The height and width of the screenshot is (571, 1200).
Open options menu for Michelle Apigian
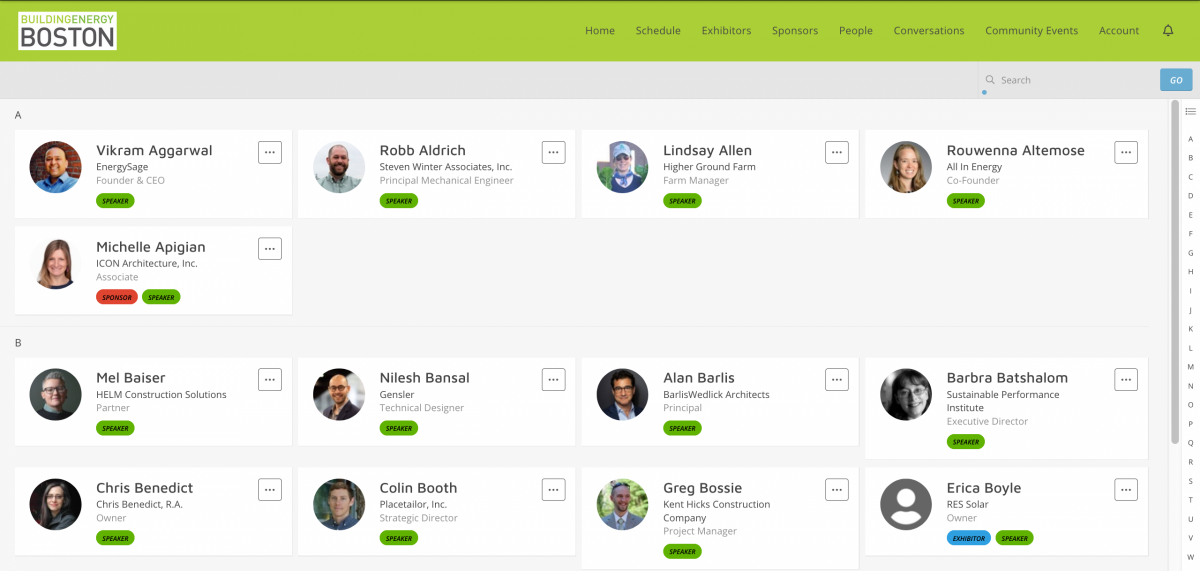coord(270,248)
